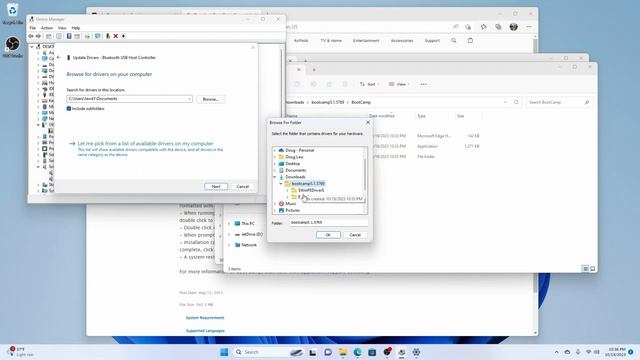Expand the Music node in Browse For Folder

[275, 204]
